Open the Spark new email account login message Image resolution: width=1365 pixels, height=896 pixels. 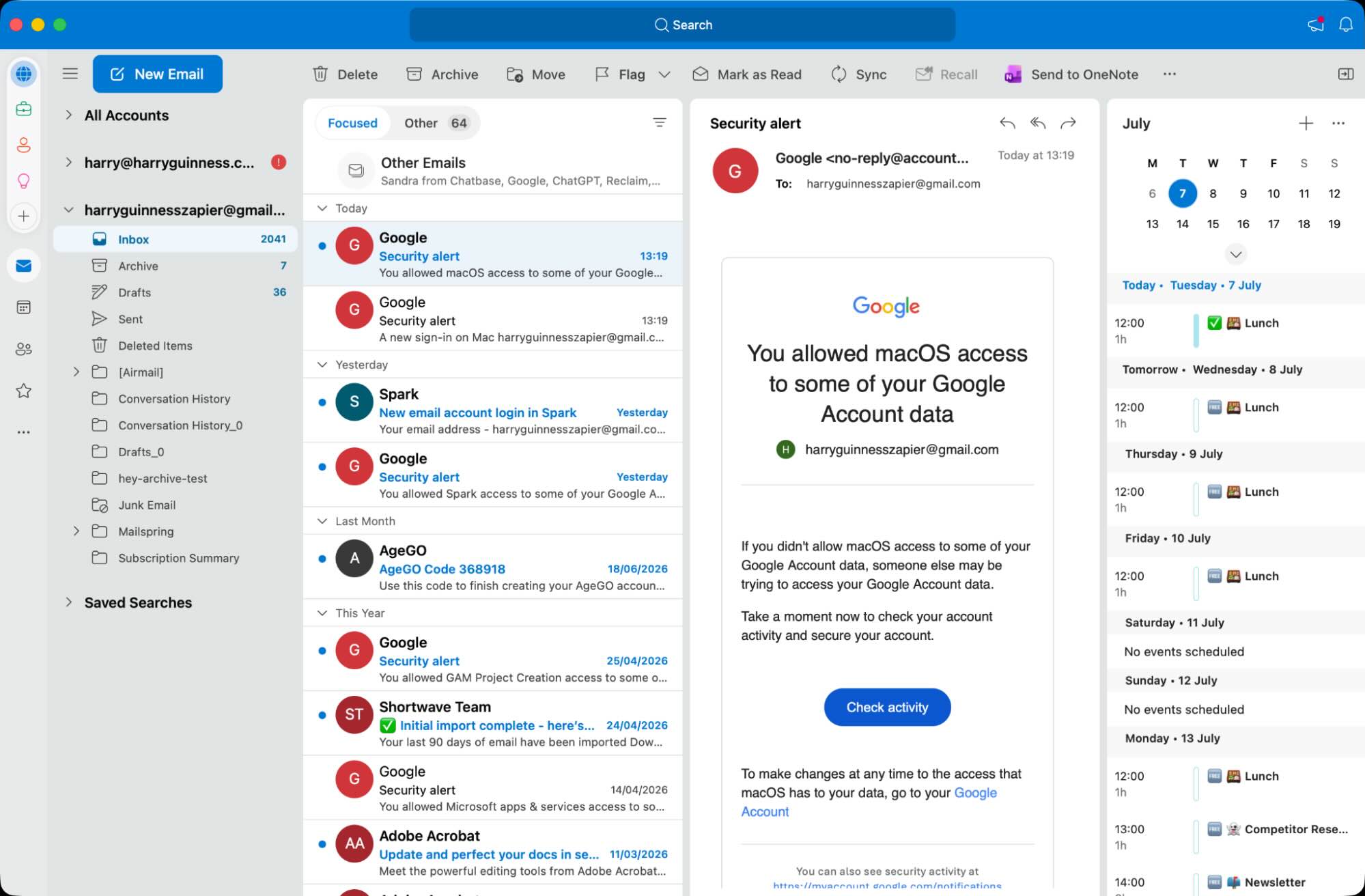coord(492,411)
